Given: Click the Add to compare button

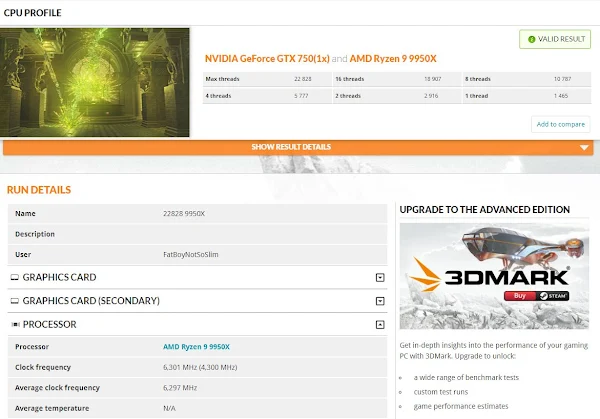Looking at the screenshot, I should coord(561,124).
